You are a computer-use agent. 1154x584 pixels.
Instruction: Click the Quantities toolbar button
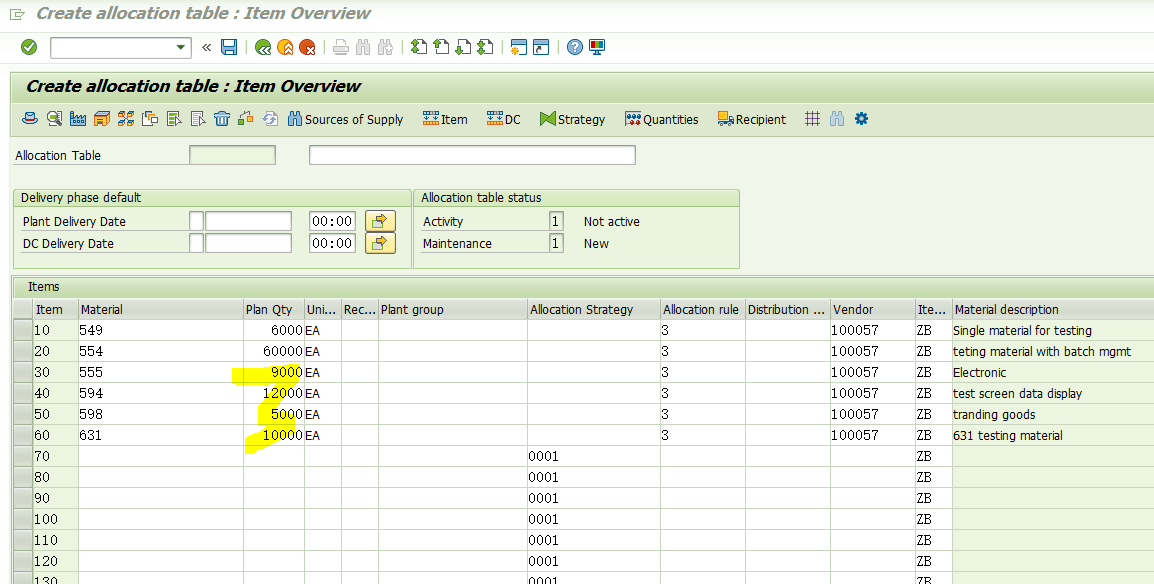661,119
